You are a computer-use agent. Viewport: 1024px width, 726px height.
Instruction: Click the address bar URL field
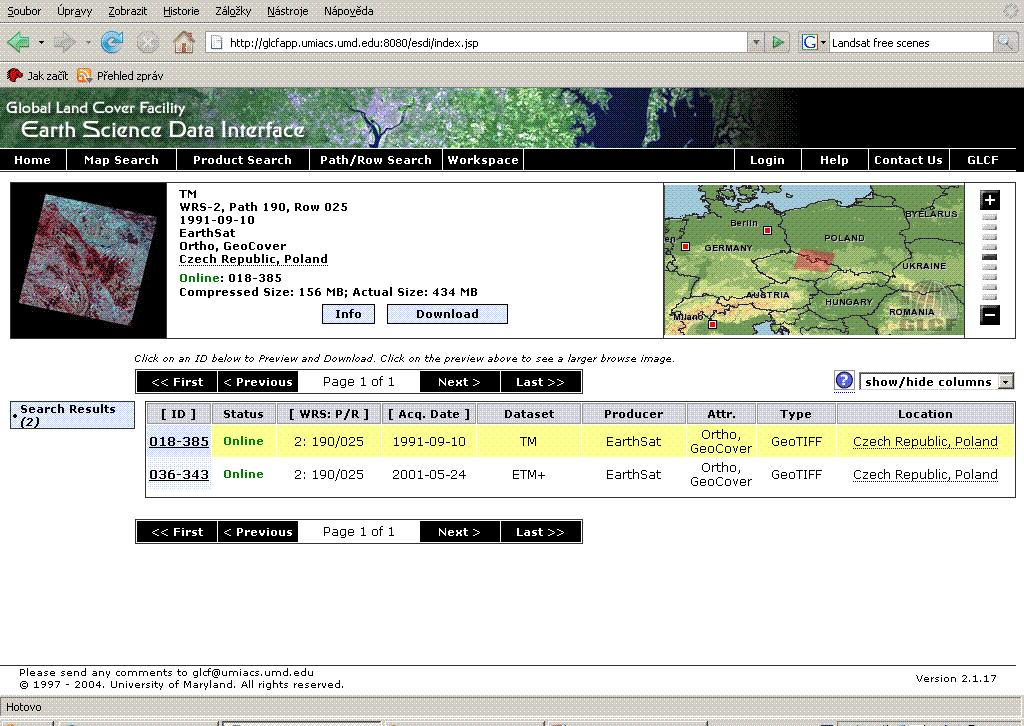click(x=477, y=43)
